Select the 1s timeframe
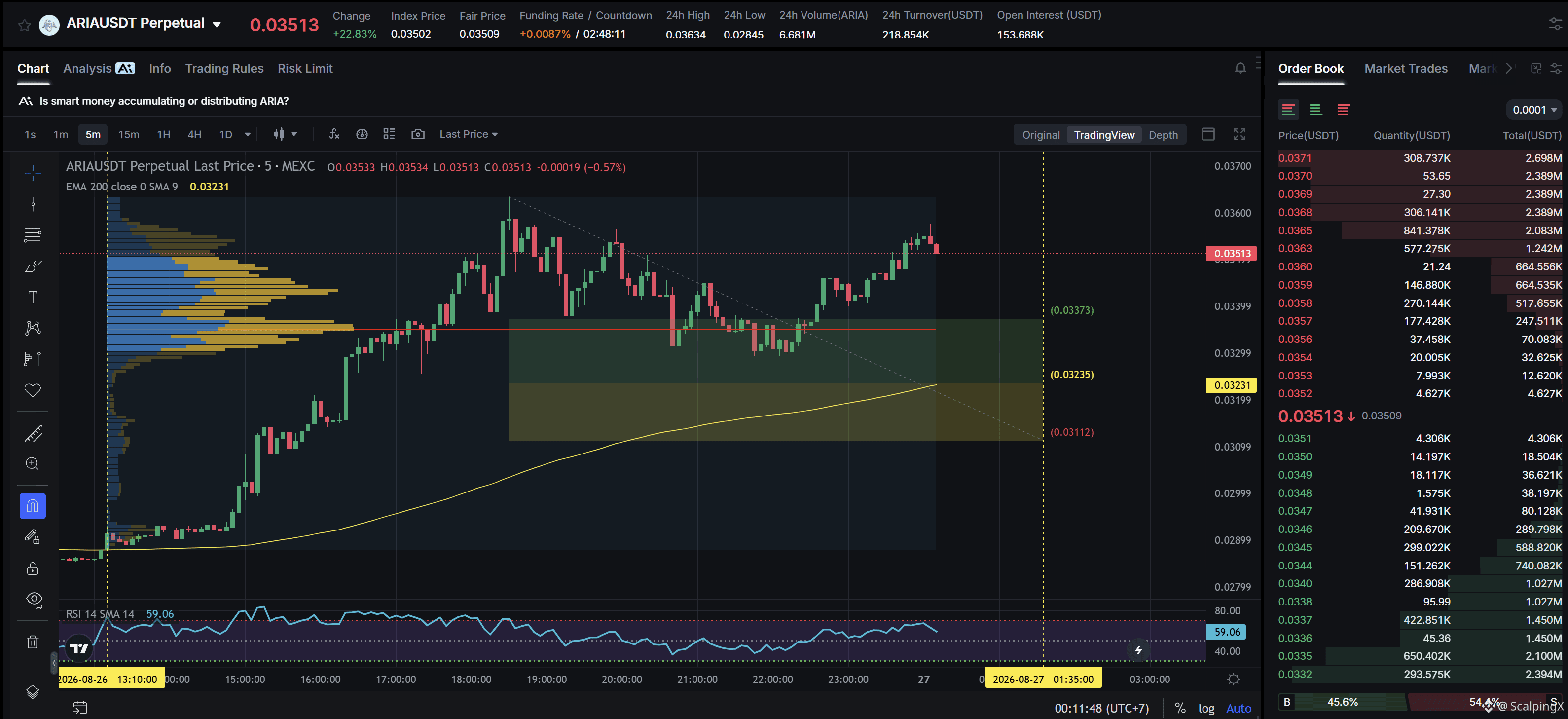The image size is (1568, 719). tap(30, 135)
